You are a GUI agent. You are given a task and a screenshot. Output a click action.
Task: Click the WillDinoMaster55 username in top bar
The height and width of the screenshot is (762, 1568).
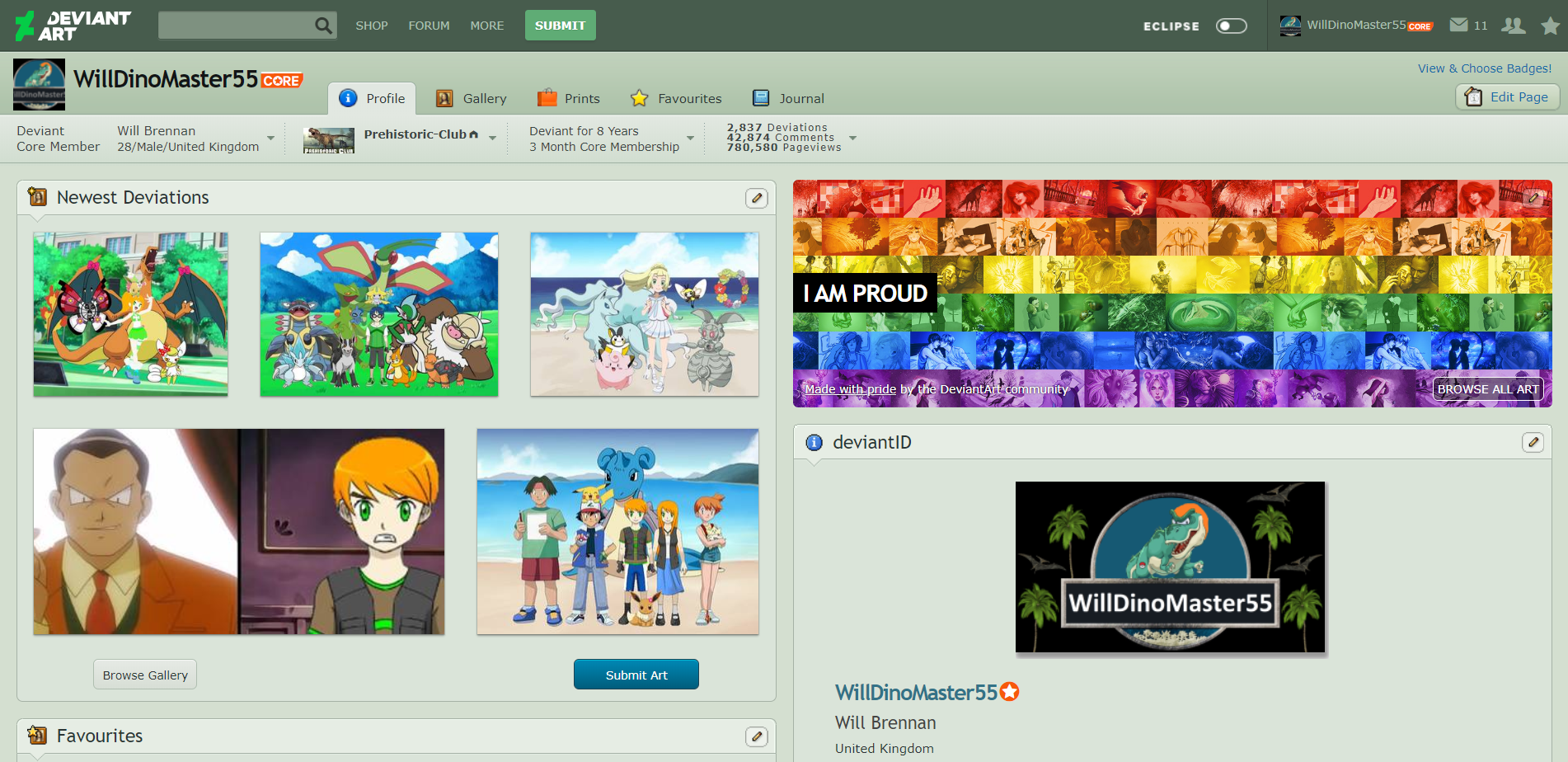[1356, 25]
